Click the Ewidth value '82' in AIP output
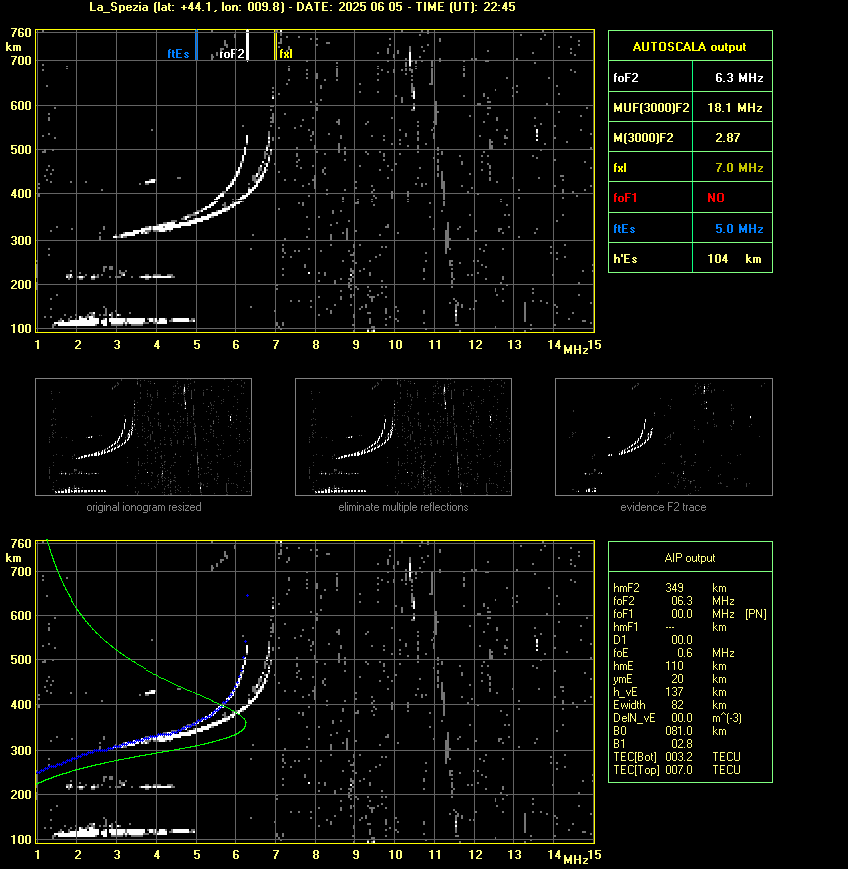 (677, 705)
